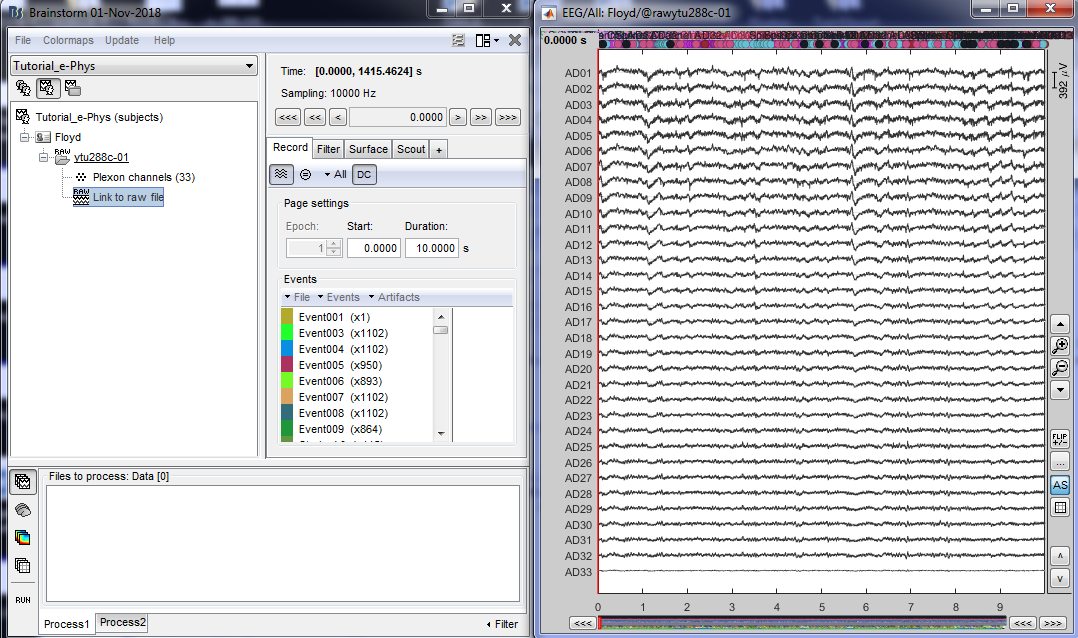Select the process time-frequency colored icon
The image size is (1078, 638).
point(23,537)
